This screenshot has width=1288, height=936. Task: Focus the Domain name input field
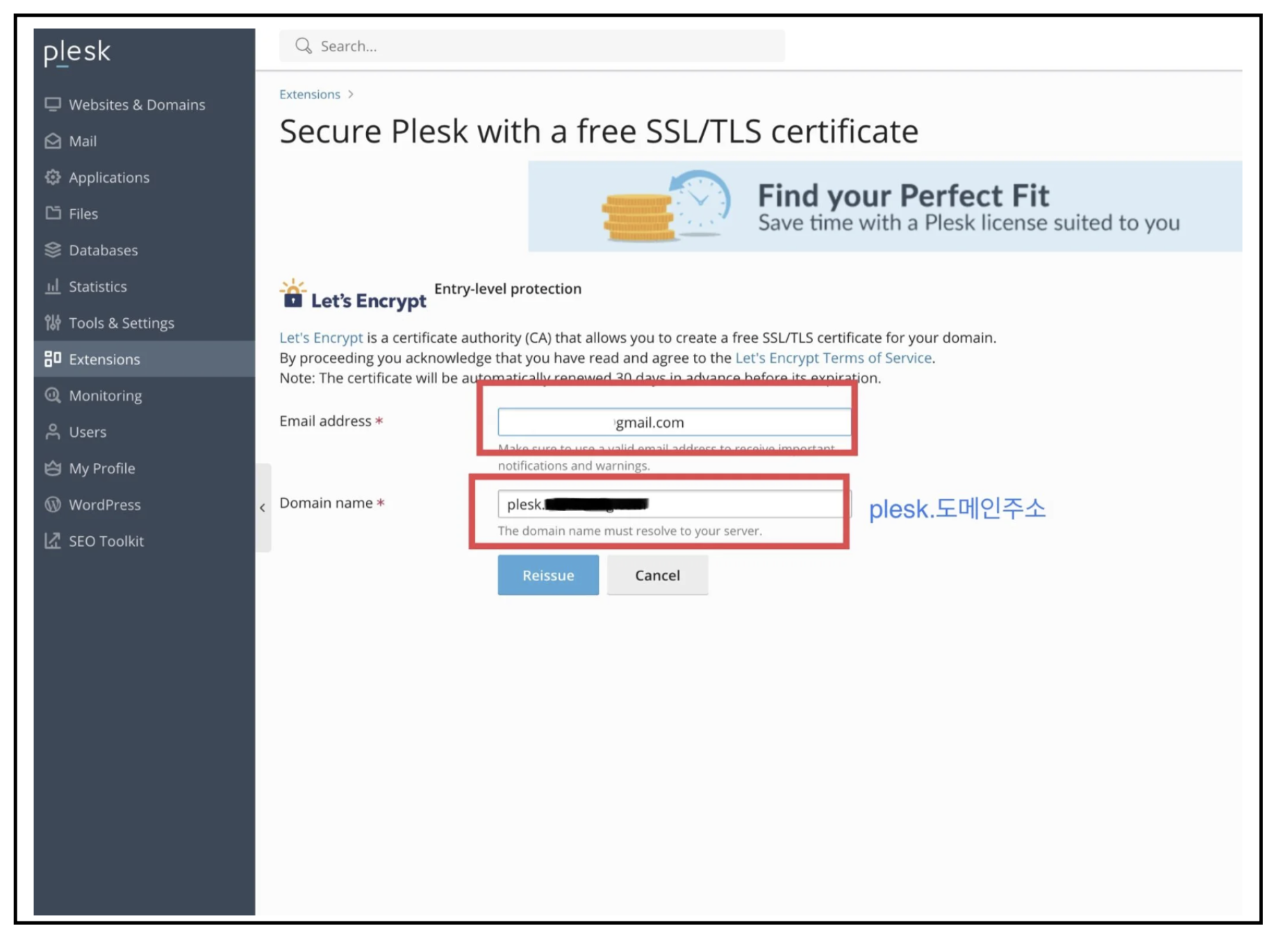[x=674, y=504]
